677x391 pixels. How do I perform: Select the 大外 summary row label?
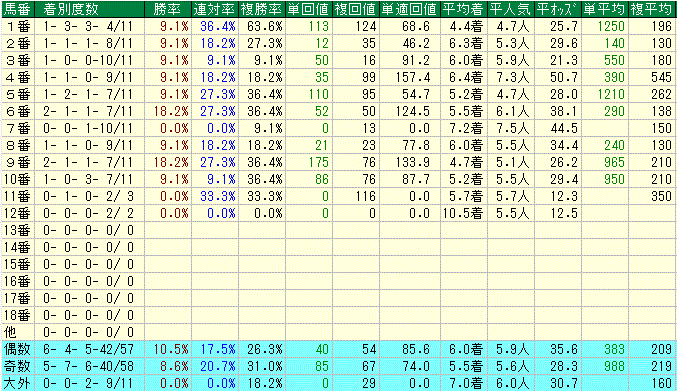point(18,383)
